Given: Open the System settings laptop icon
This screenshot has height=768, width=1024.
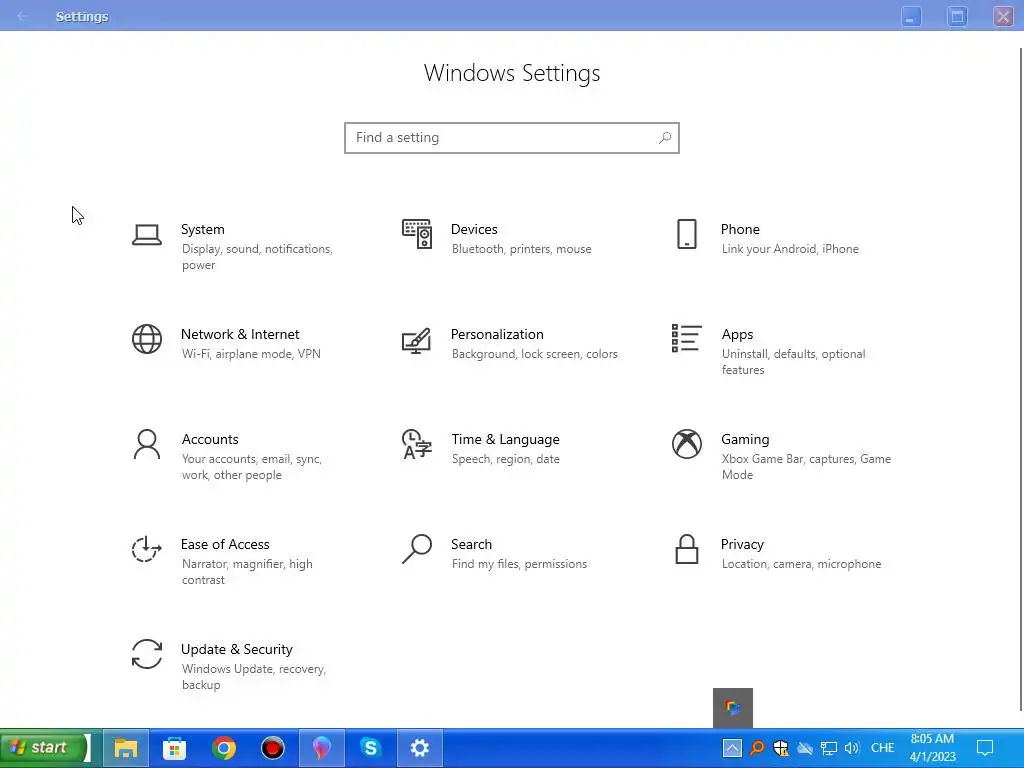Looking at the screenshot, I should coord(147,235).
